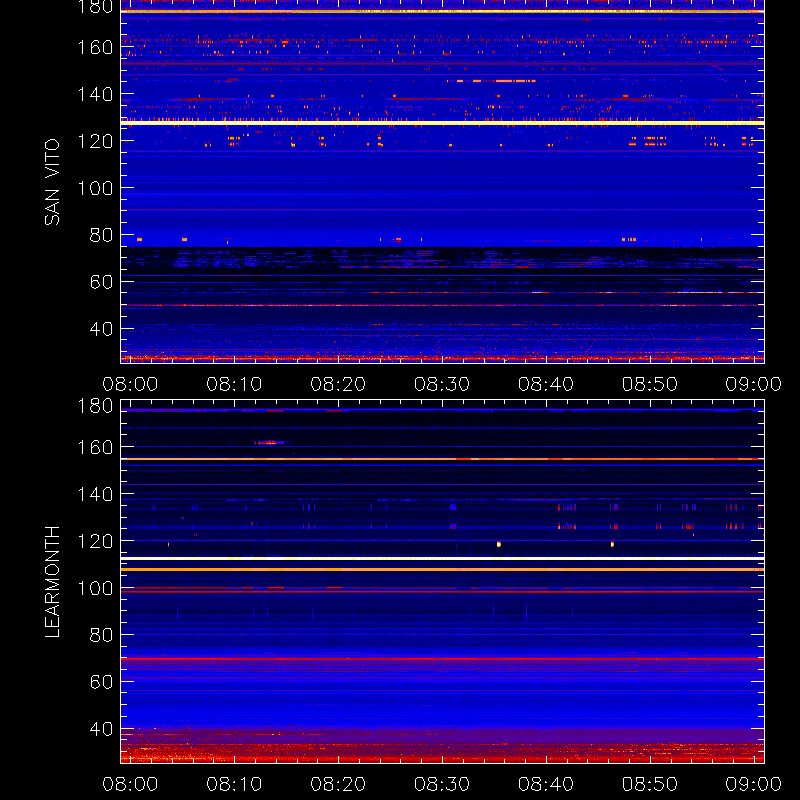Select the 60 tick label on San Vito axis
This screenshot has width=800, height=800.
101,282
